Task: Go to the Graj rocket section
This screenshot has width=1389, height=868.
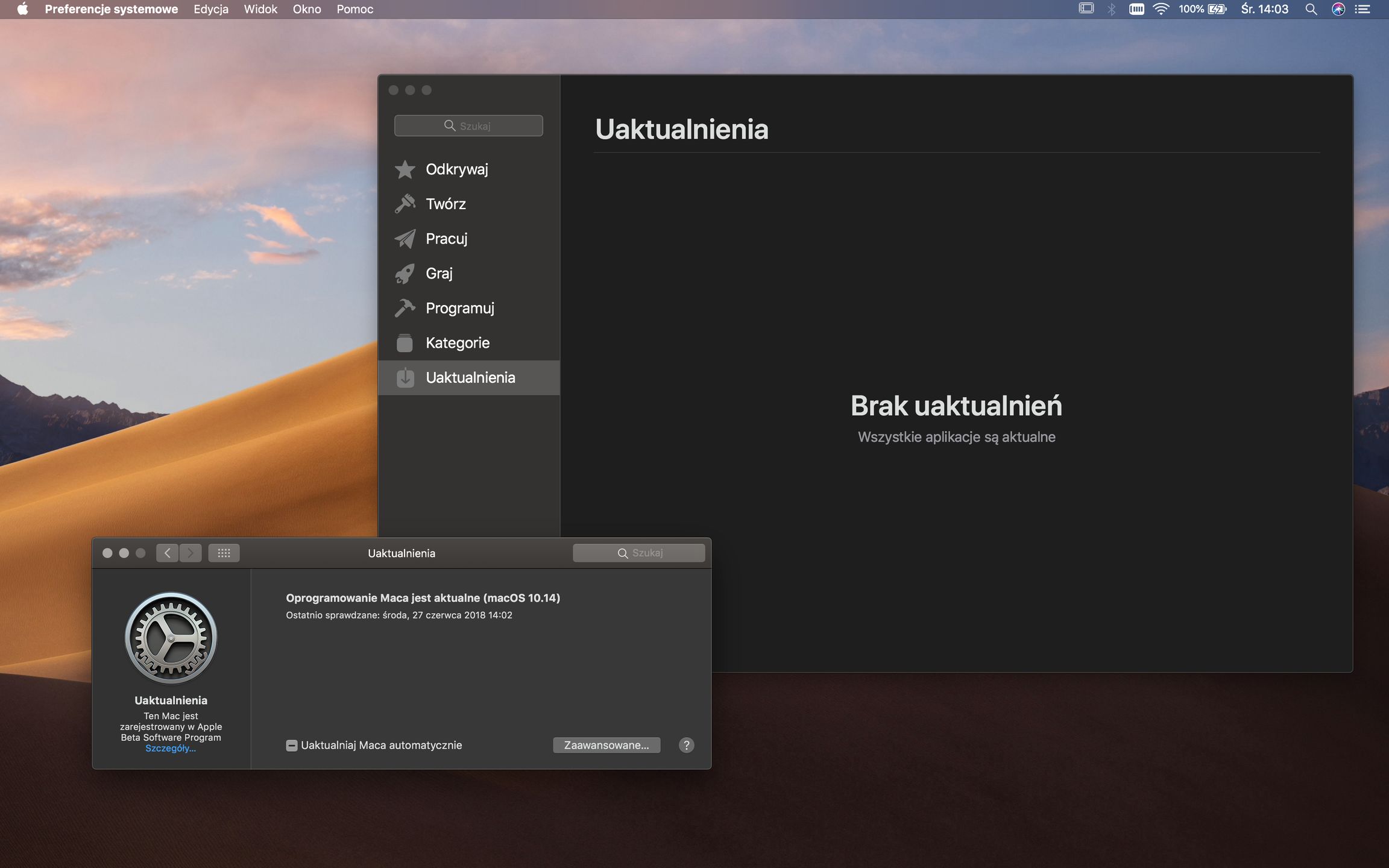Action: point(438,274)
